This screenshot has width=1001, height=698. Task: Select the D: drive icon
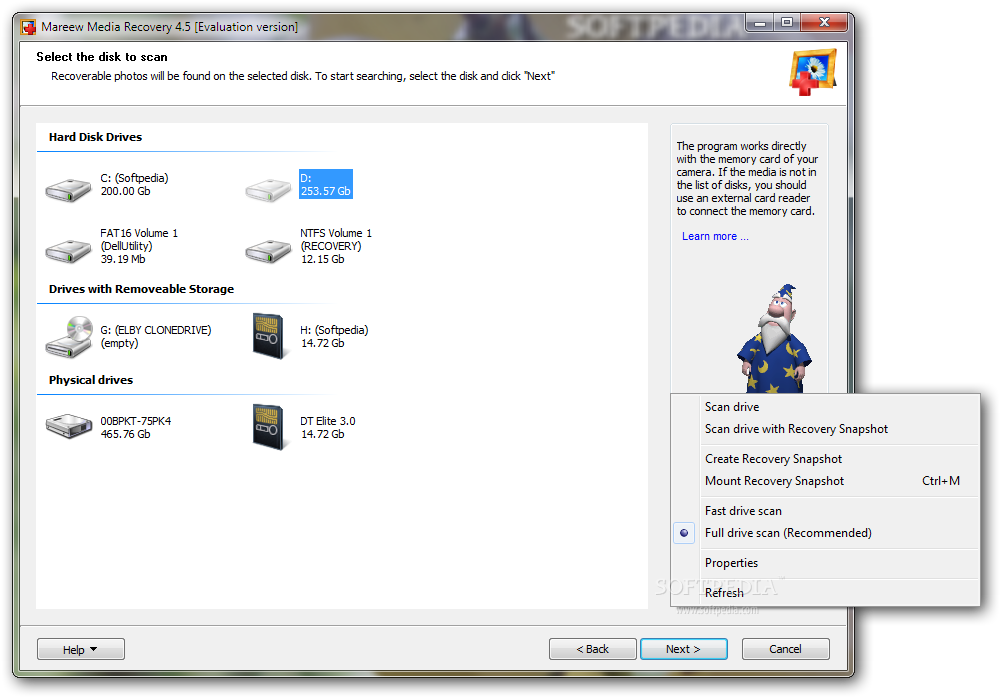268,187
